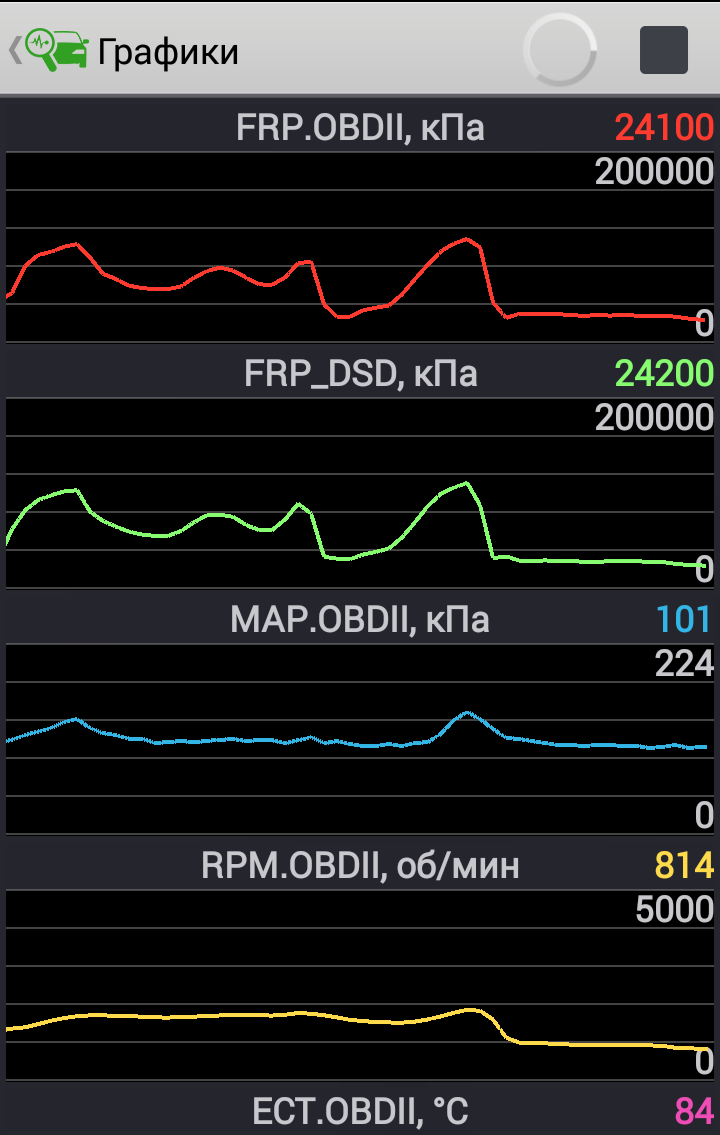
Task: Tap the yellow 814 RPM value
Action: tap(684, 866)
